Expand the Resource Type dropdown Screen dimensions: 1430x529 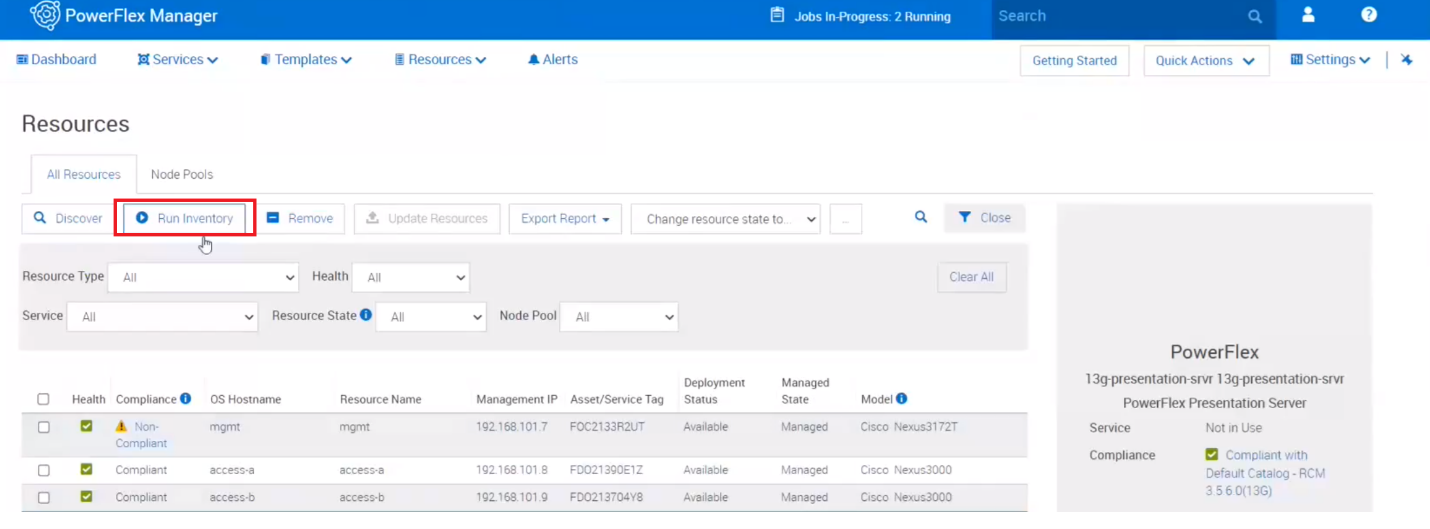pos(203,277)
